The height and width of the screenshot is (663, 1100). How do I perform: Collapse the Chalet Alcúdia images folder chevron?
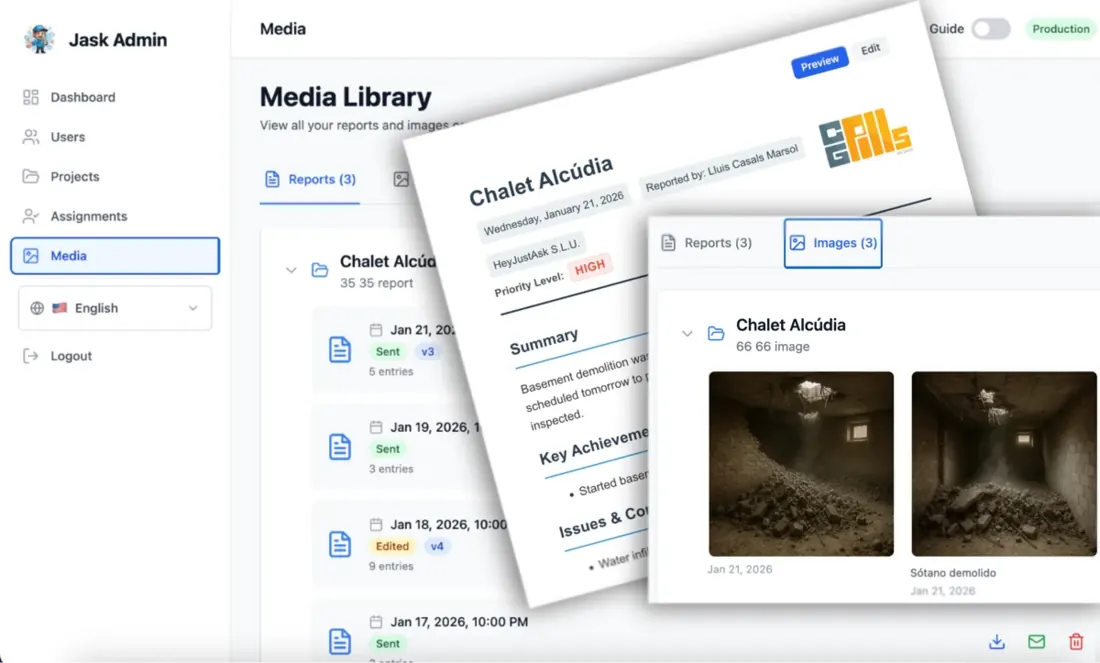pos(687,334)
